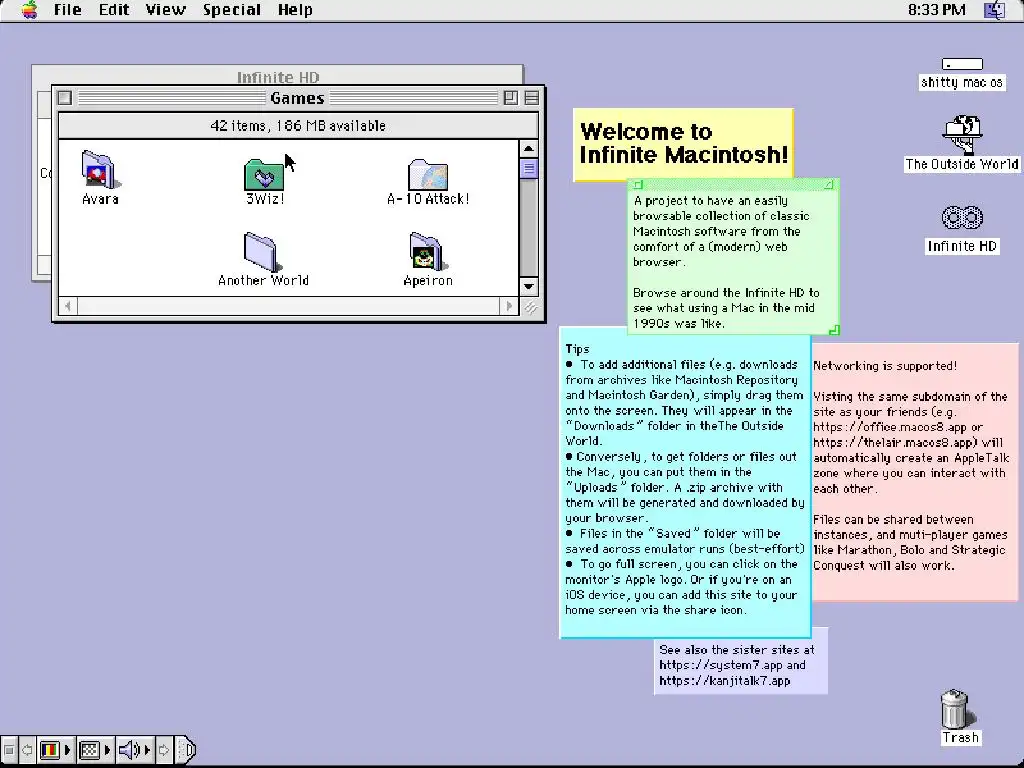Image resolution: width=1024 pixels, height=768 pixels.
Task: Click the https://system7.app address text
Action: point(720,665)
